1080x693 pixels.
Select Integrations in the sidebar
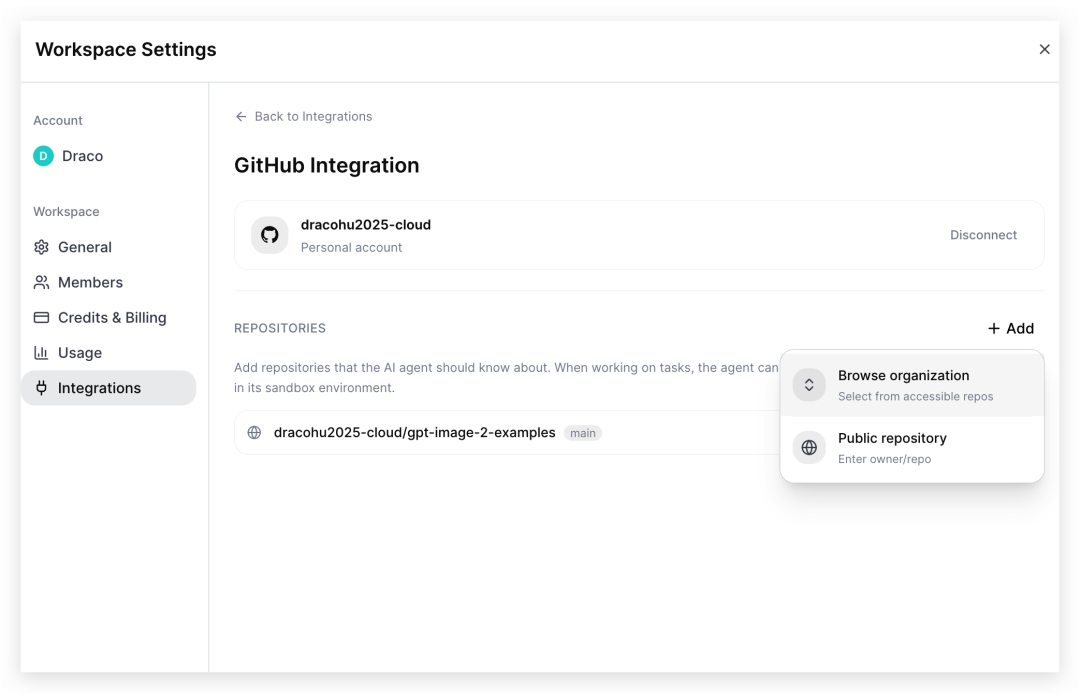(108, 388)
